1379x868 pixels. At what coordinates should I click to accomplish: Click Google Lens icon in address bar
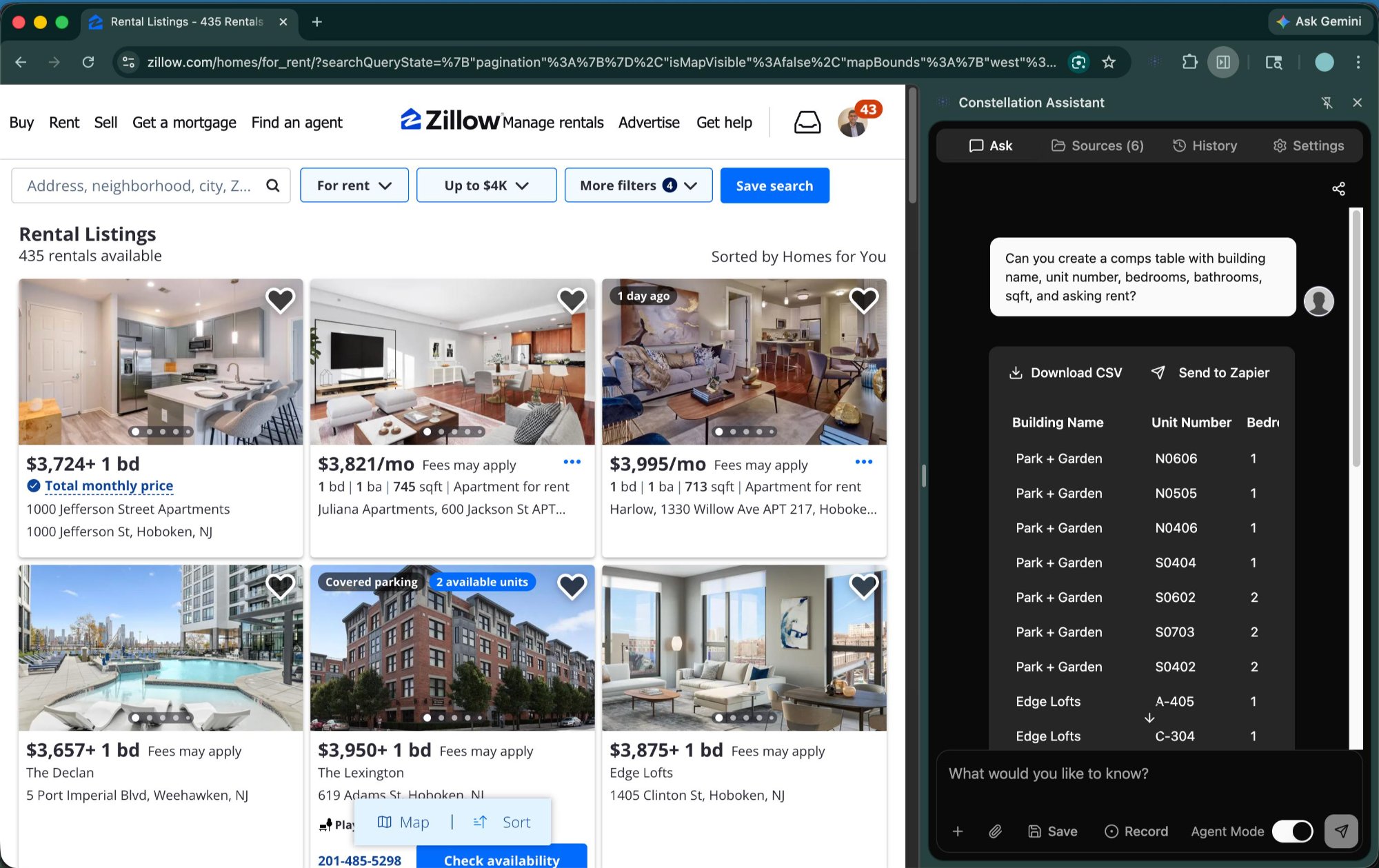click(x=1078, y=62)
